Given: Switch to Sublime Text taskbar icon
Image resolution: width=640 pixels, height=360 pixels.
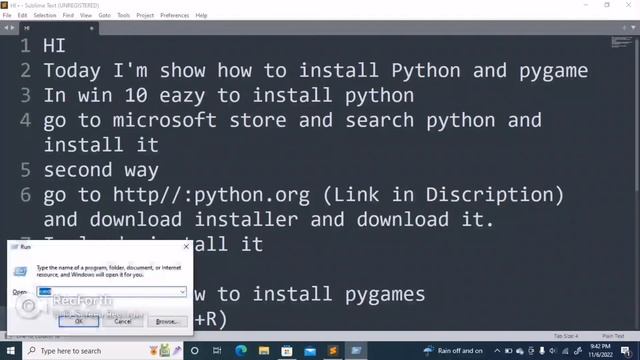Looking at the screenshot, I should click(333, 351).
